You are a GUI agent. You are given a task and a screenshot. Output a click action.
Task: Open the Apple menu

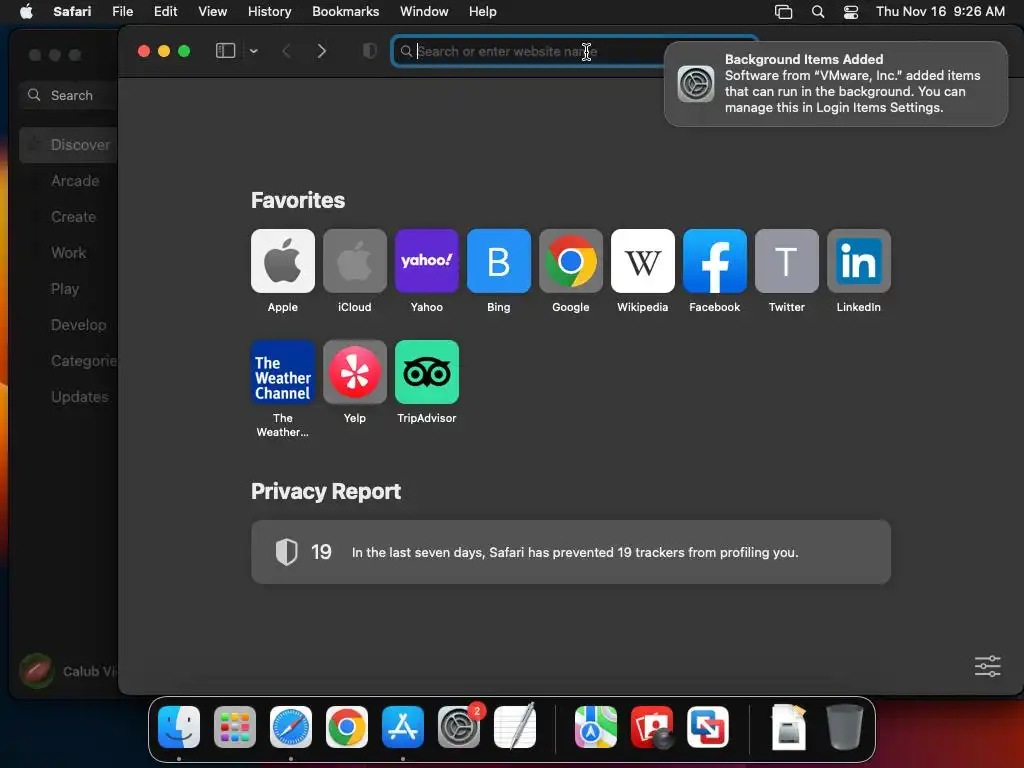pos(26,12)
